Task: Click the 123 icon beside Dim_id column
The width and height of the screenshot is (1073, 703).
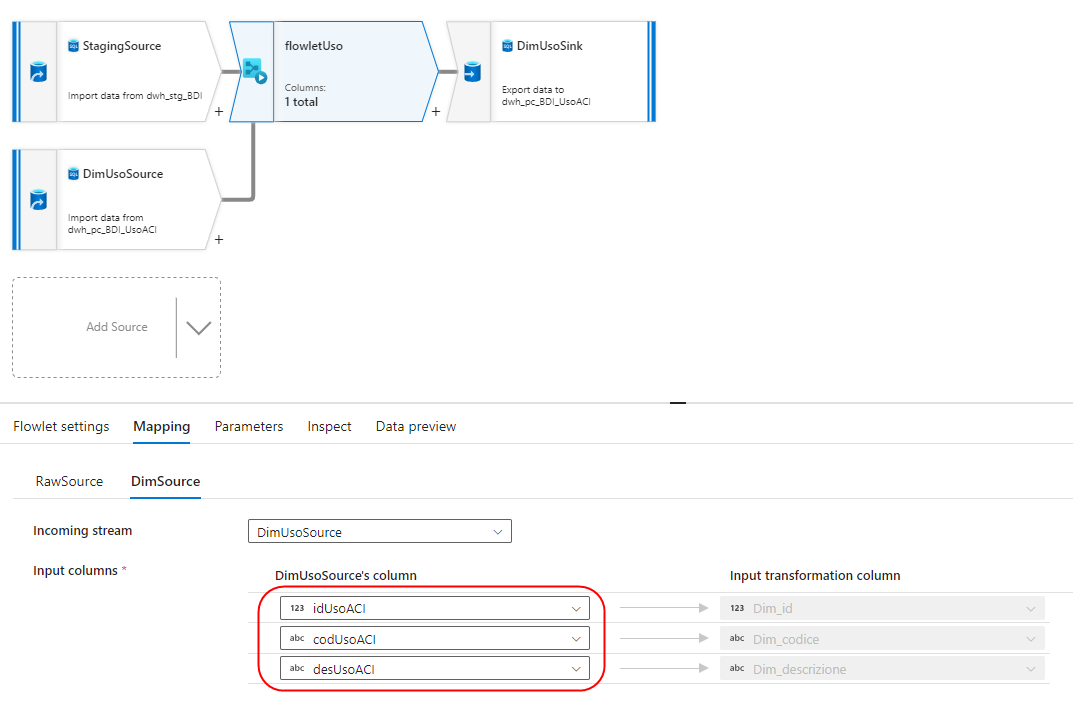Action: tap(737, 607)
